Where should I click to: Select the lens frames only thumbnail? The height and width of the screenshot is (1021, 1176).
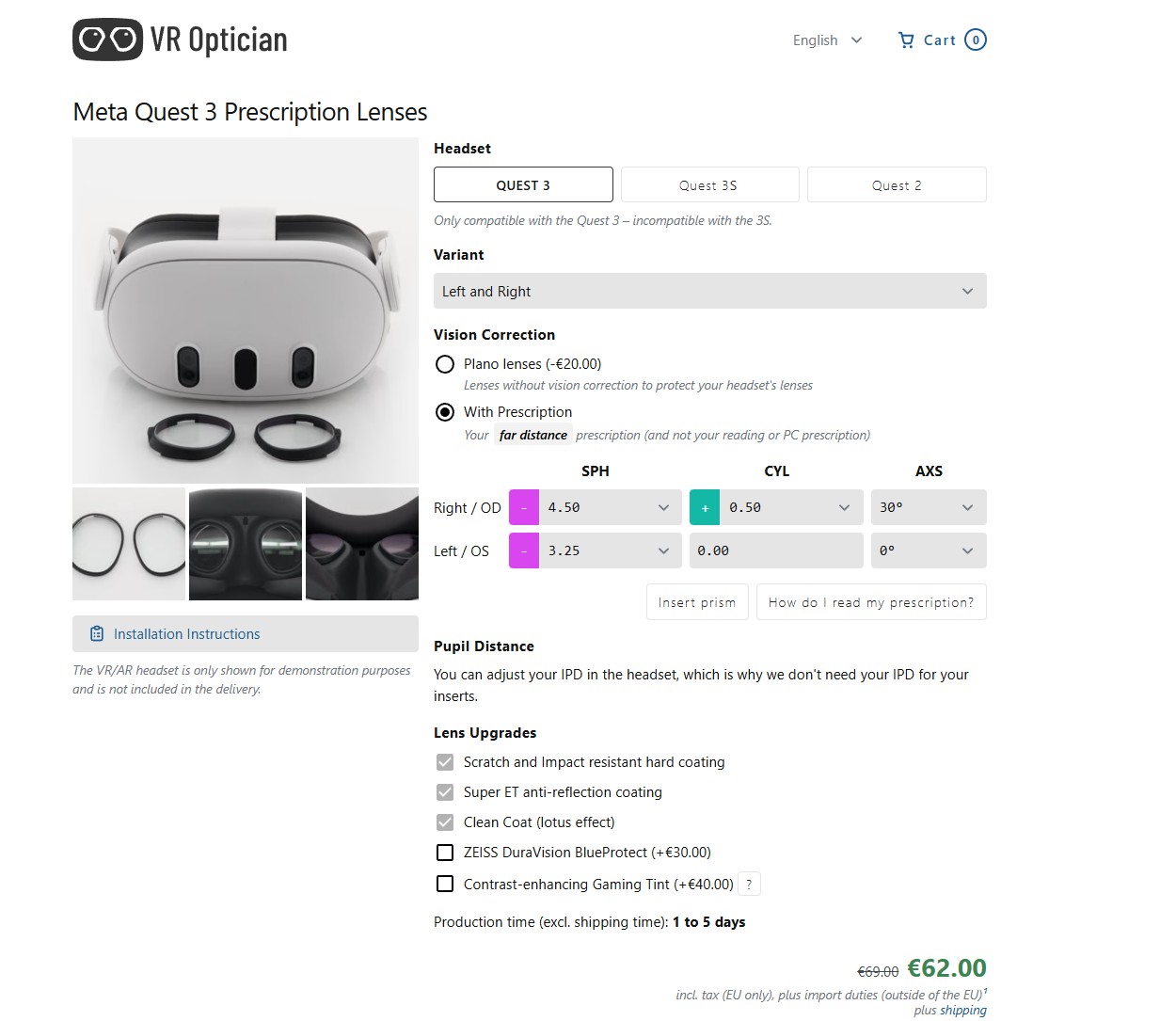coord(129,544)
